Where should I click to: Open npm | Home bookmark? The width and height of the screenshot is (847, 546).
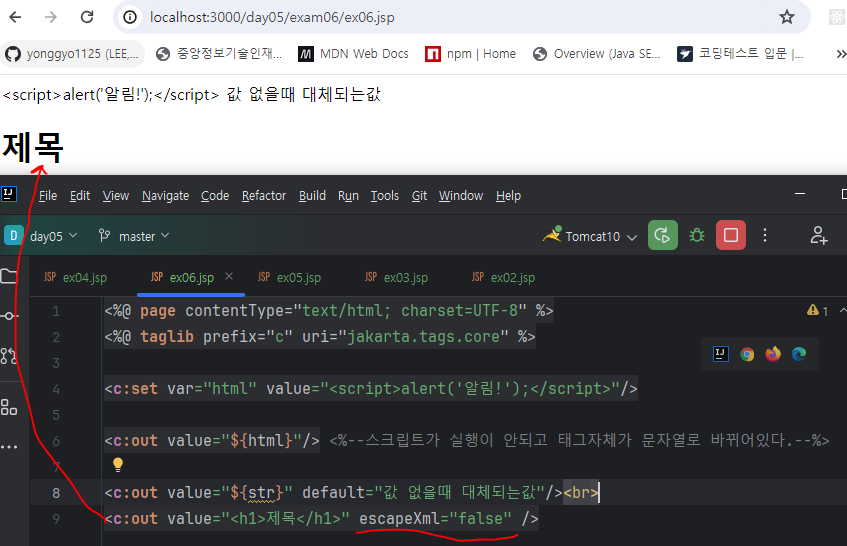(x=470, y=54)
